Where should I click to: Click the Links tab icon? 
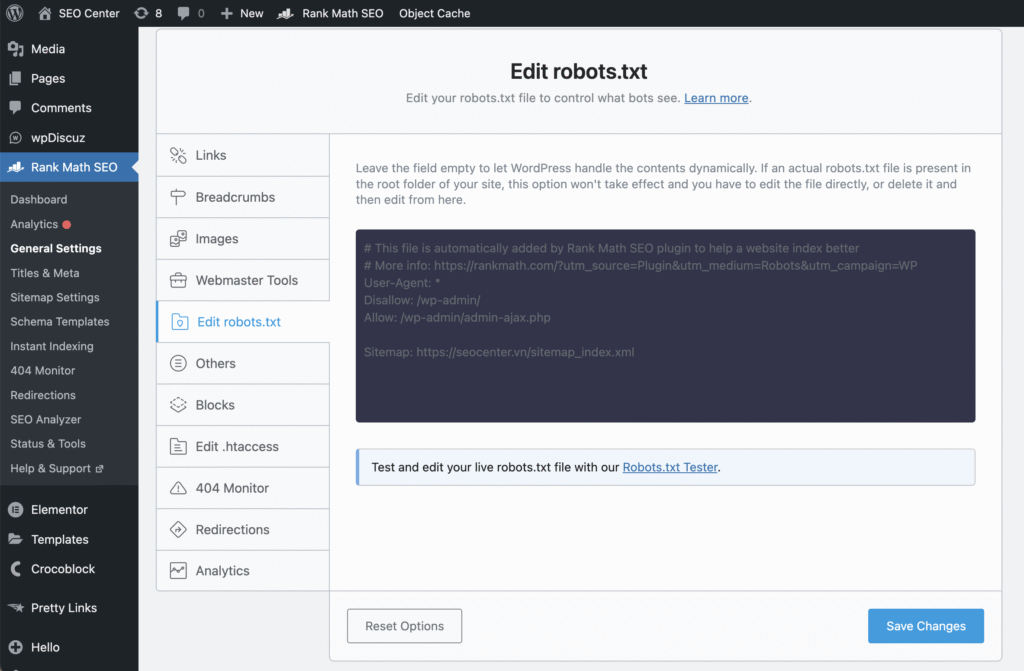click(178, 155)
